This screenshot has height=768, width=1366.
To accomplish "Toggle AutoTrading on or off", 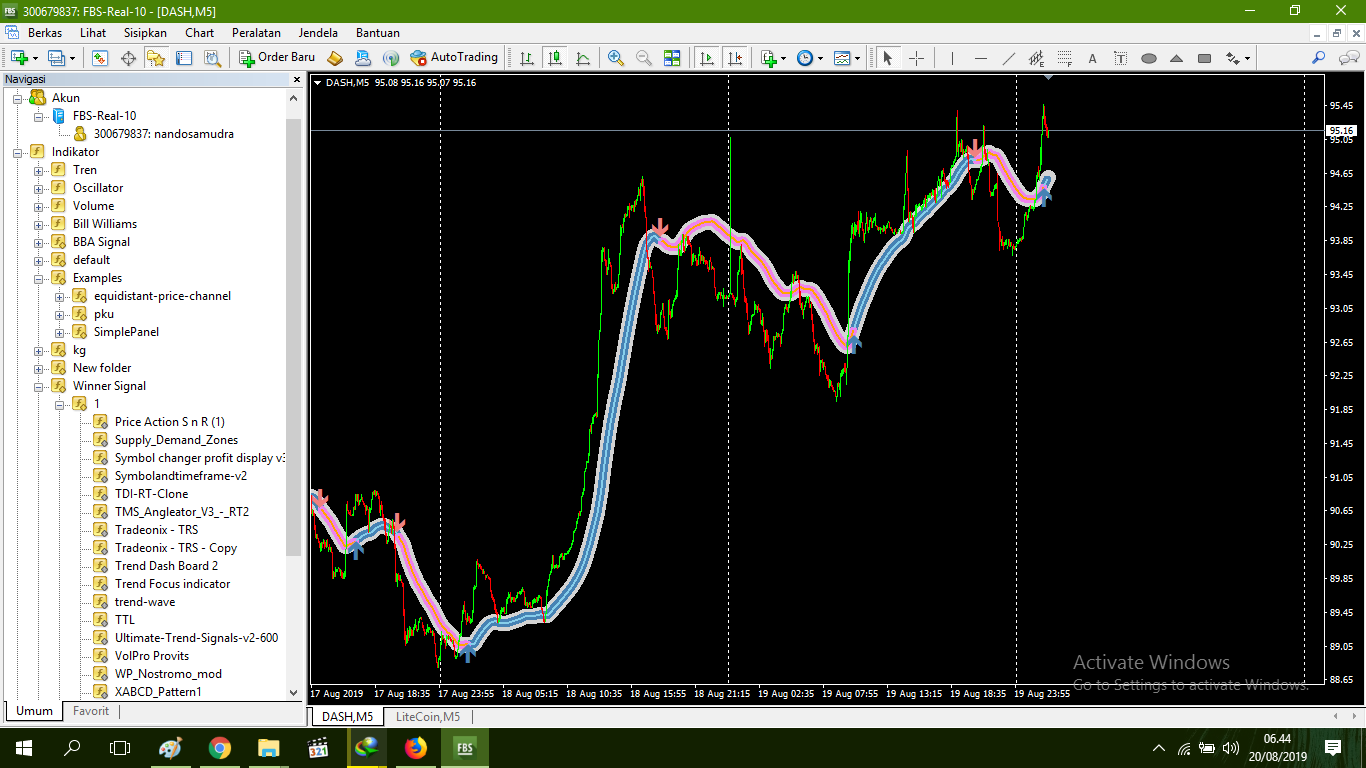I will click(450, 57).
